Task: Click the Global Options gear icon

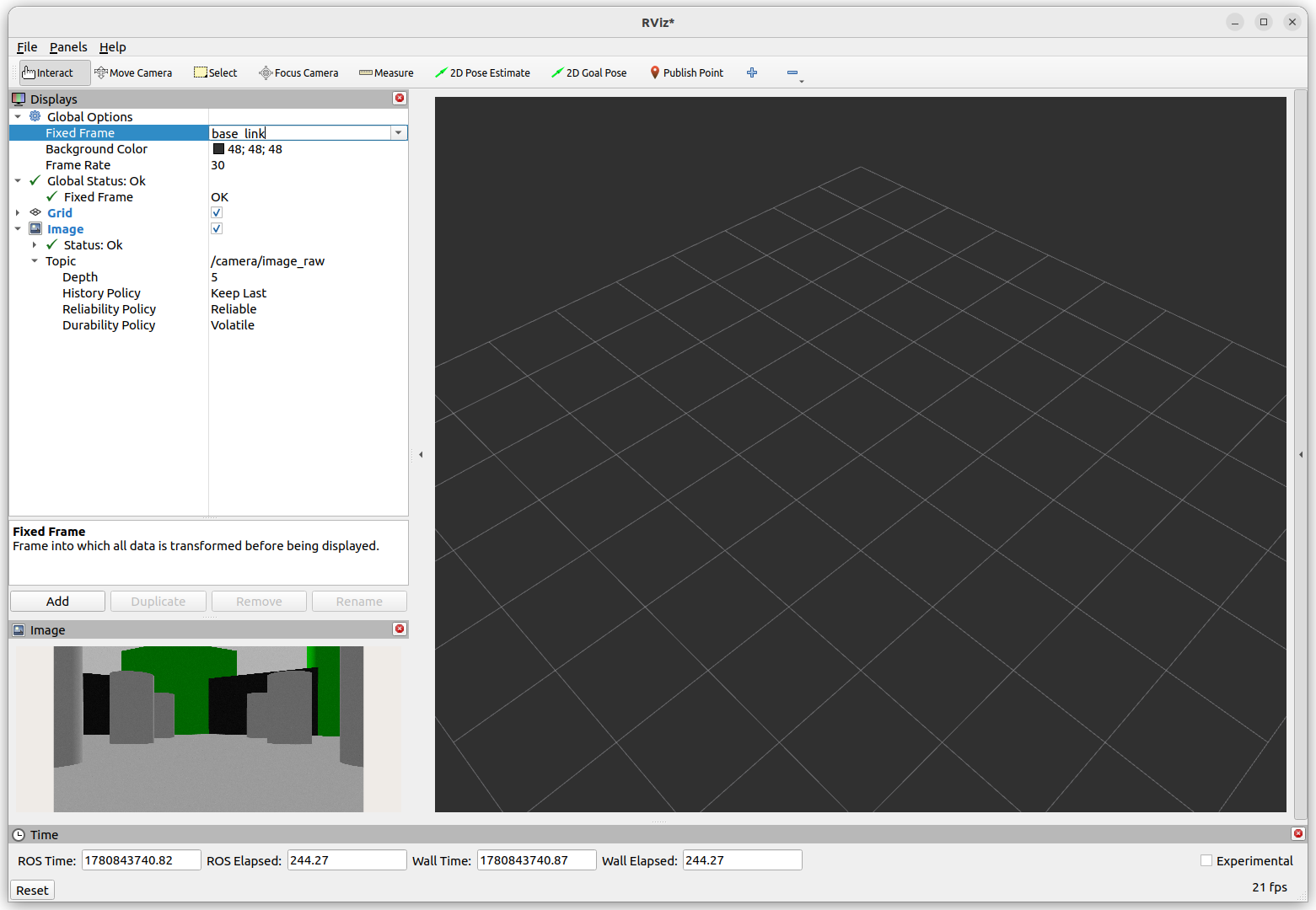Action: click(x=35, y=116)
